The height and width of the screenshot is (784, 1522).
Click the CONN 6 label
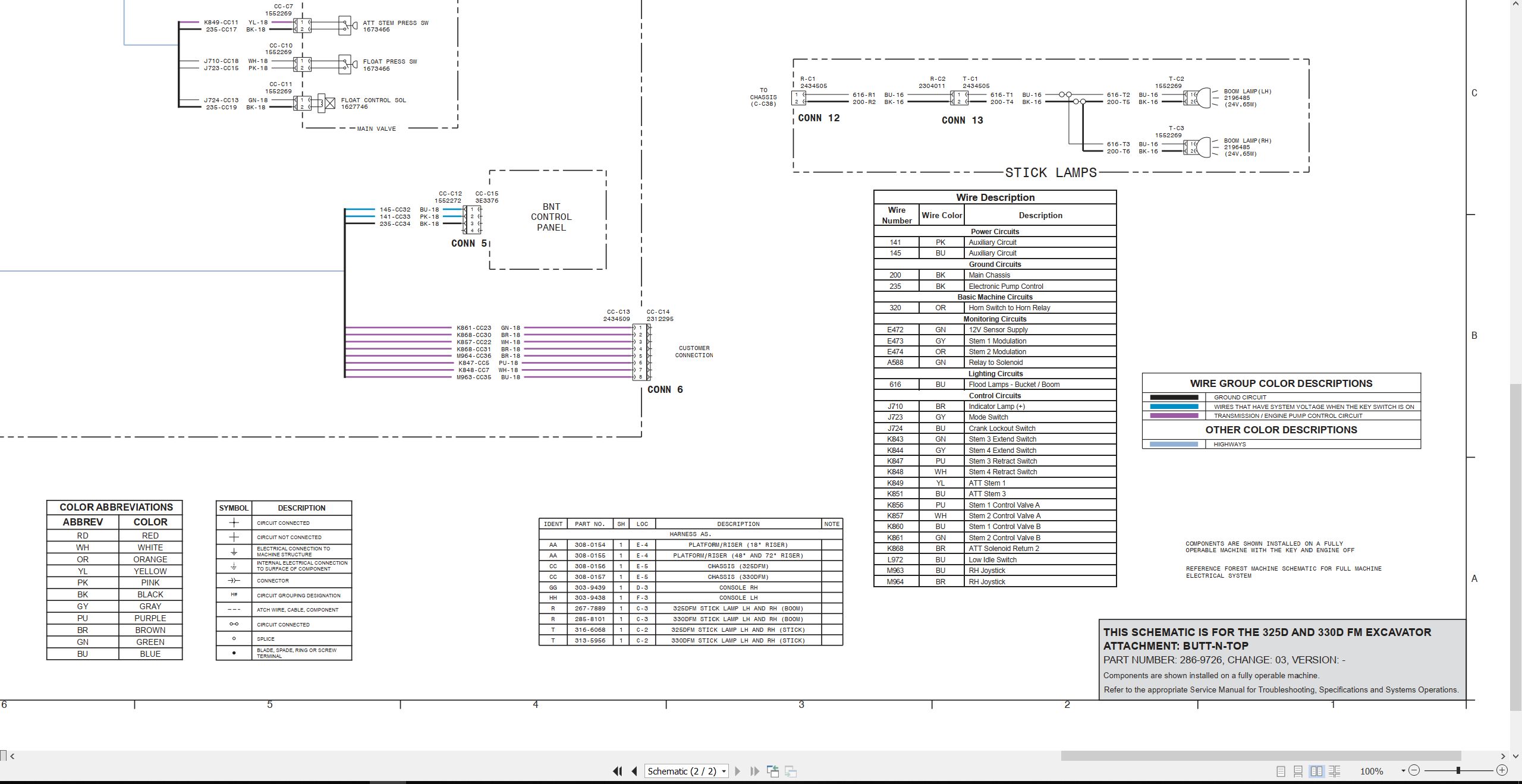[665, 389]
